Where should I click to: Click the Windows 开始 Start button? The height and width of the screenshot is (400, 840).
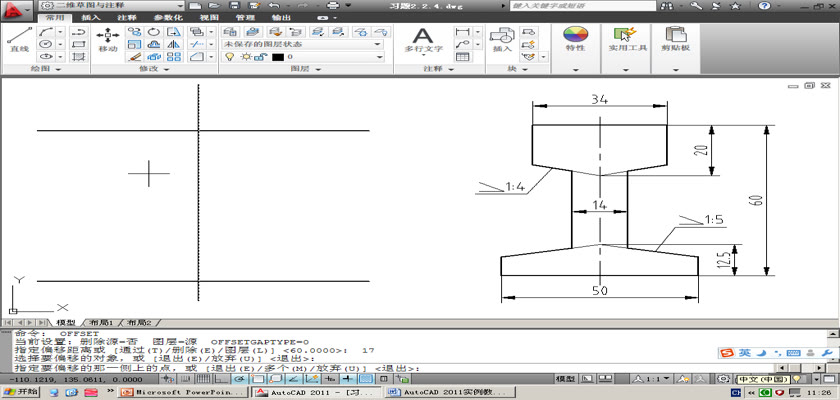tap(20, 392)
